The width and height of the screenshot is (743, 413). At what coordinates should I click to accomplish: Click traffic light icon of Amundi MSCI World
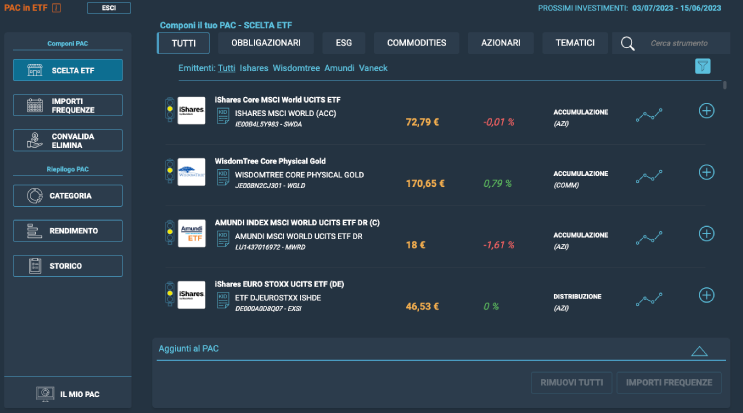pyautogui.click(x=170, y=233)
